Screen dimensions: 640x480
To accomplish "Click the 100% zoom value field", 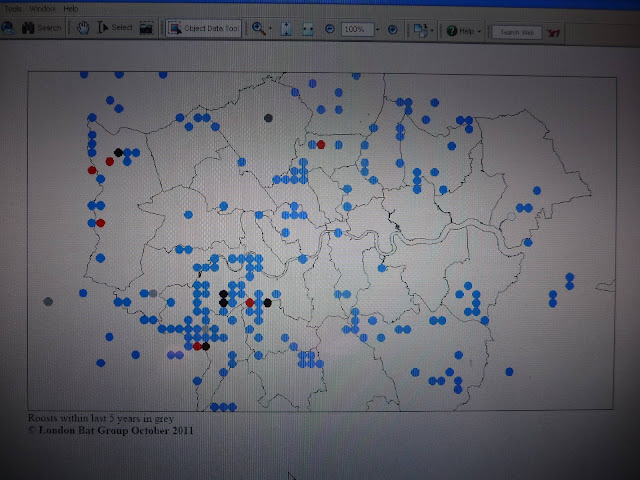I will [357, 29].
